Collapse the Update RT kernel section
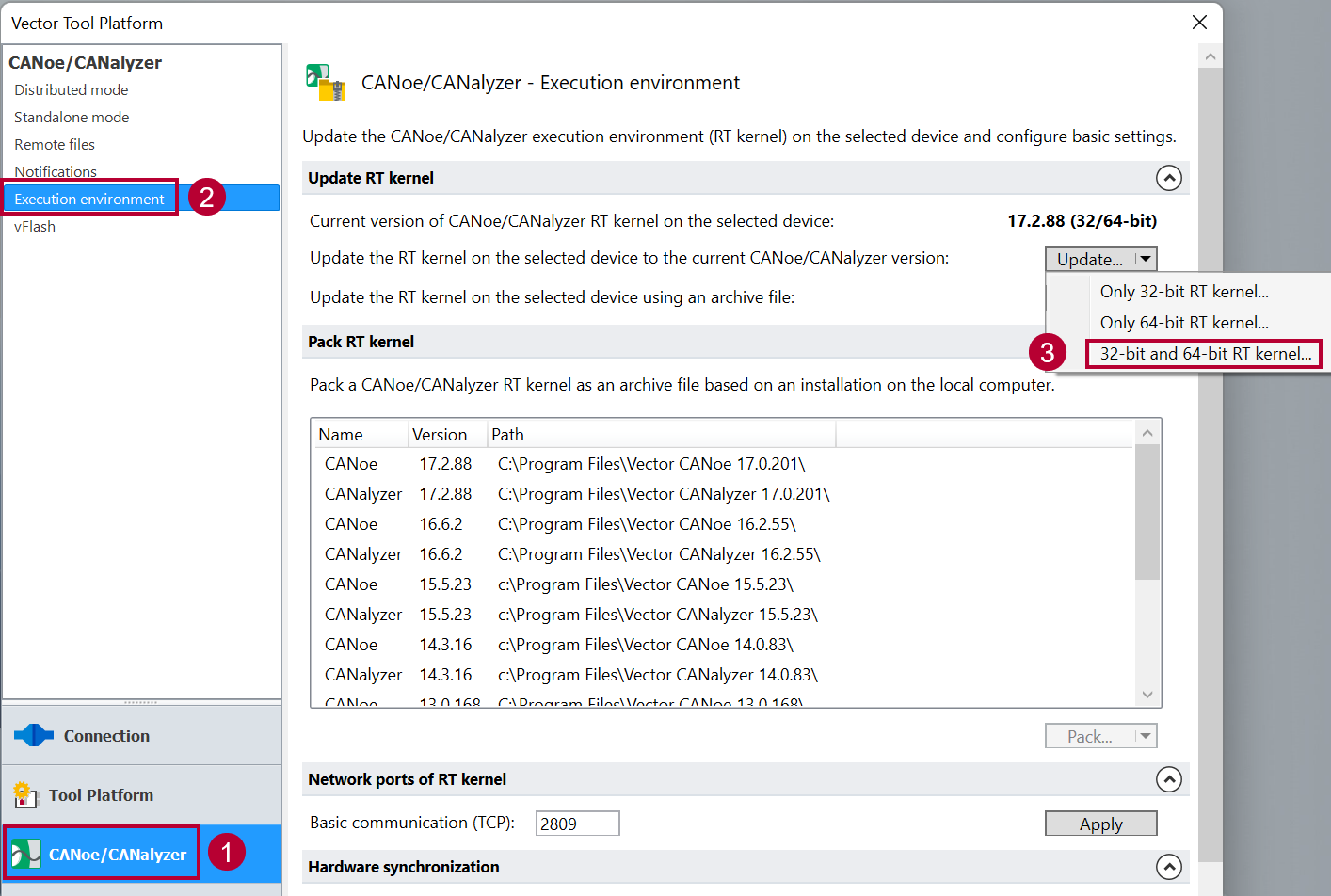 coord(1168,178)
